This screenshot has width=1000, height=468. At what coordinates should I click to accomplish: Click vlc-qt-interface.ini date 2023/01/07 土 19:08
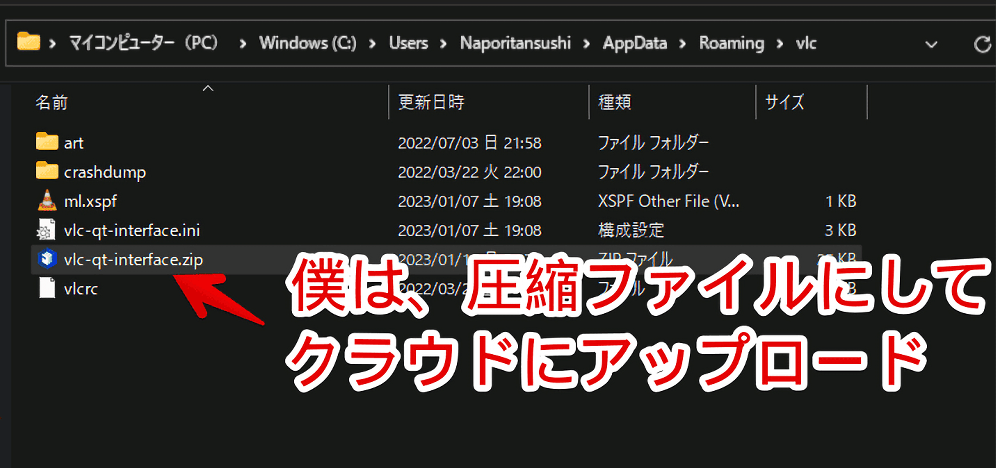coord(469,230)
